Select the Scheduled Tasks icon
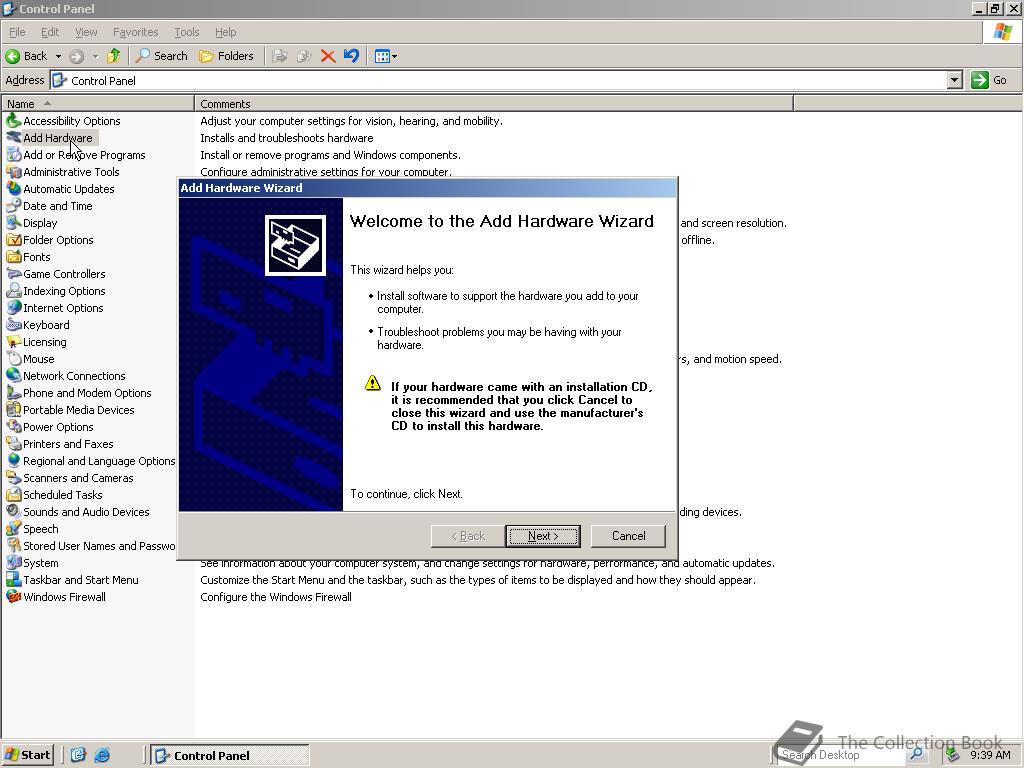1024x768 pixels. [x=13, y=494]
